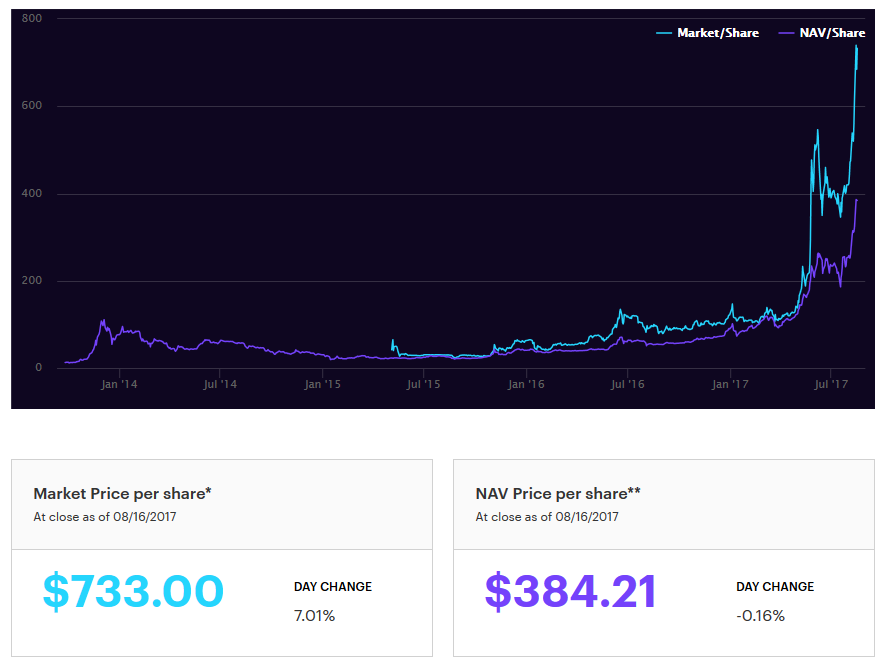Viewport: 886px width, 669px height.
Task: Click the Jul '17 x-axis label
Action: point(832,384)
